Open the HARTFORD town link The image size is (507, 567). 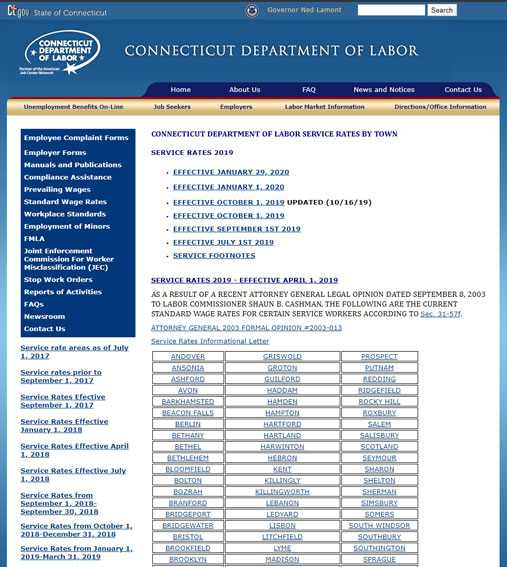(x=282, y=424)
